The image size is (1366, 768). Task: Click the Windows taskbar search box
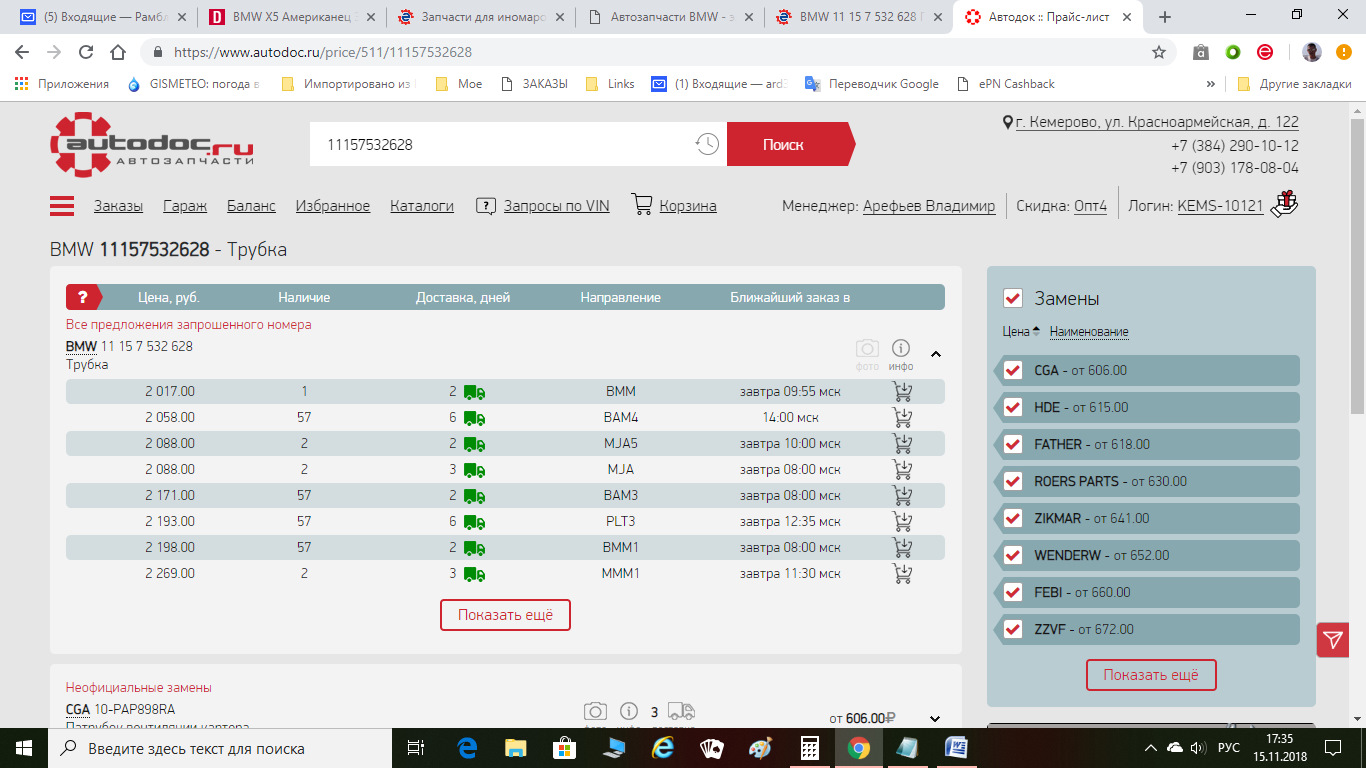[x=220, y=748]
